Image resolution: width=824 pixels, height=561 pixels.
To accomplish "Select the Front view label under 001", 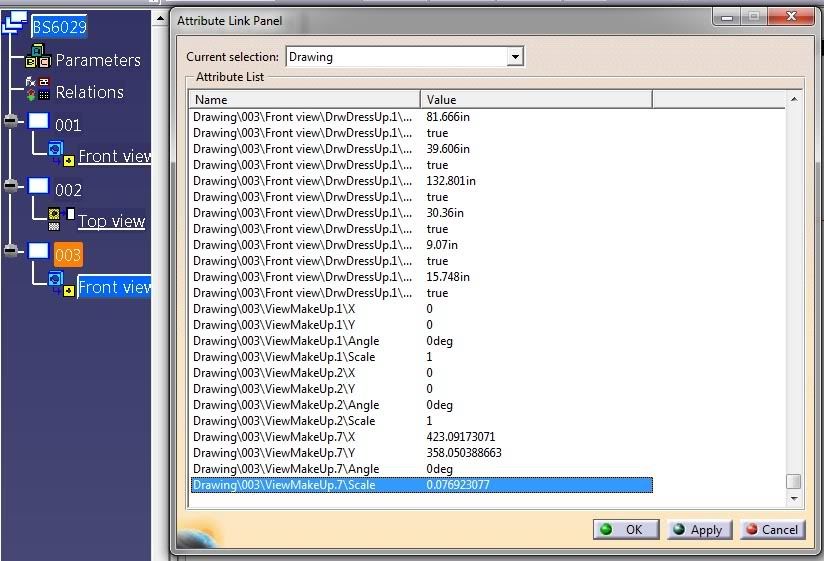I will pyautogui.click(x=115, y=156).
